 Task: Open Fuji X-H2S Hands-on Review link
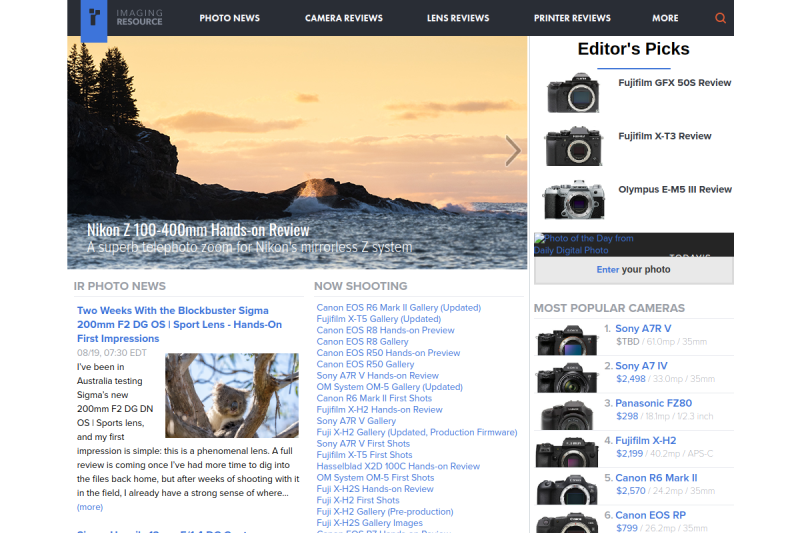375,489
